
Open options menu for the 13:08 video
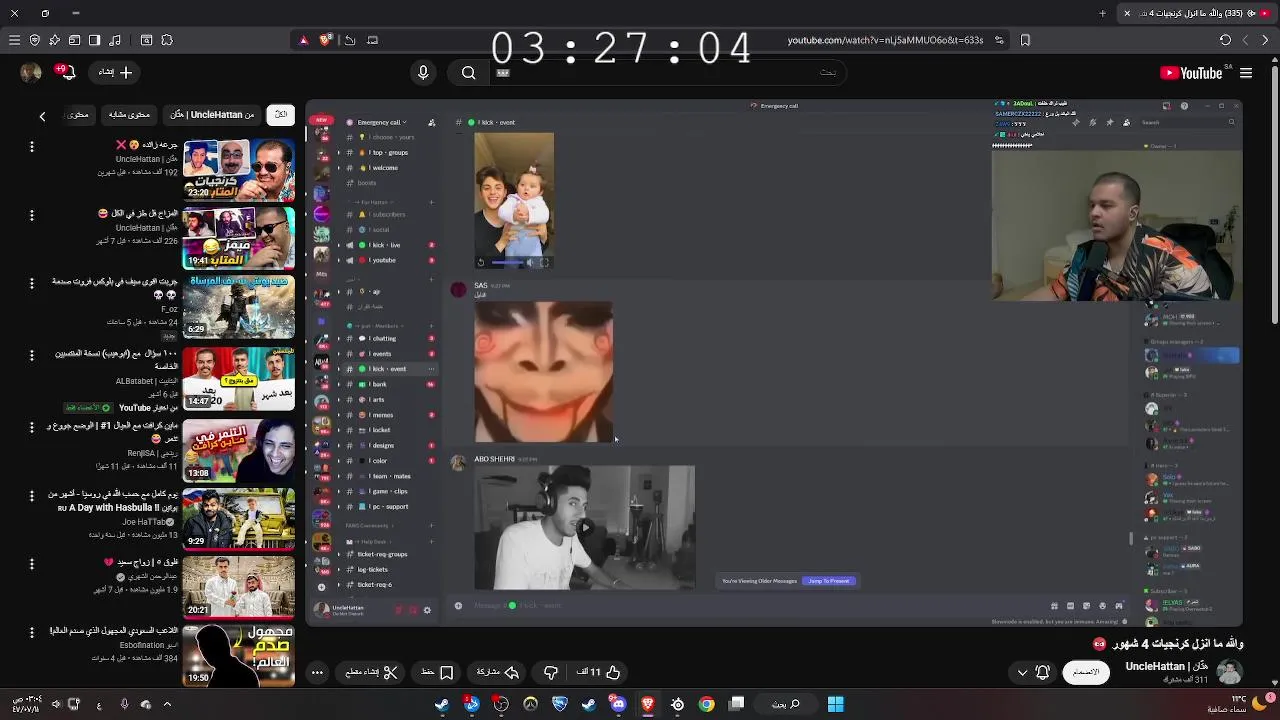pyautogui.click(x=31, y=427)
